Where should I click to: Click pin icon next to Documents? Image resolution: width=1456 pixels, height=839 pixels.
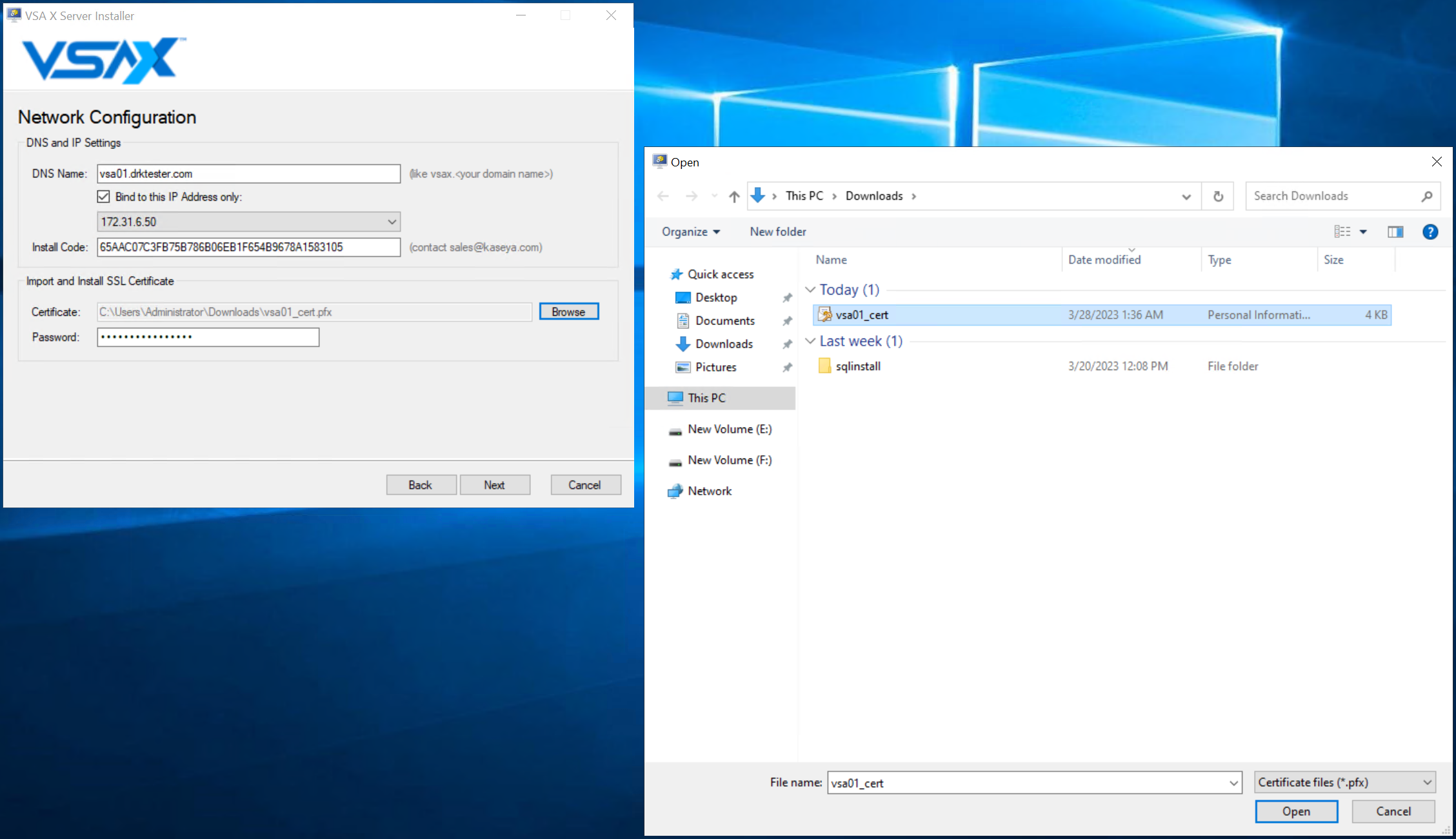[787, 321]
